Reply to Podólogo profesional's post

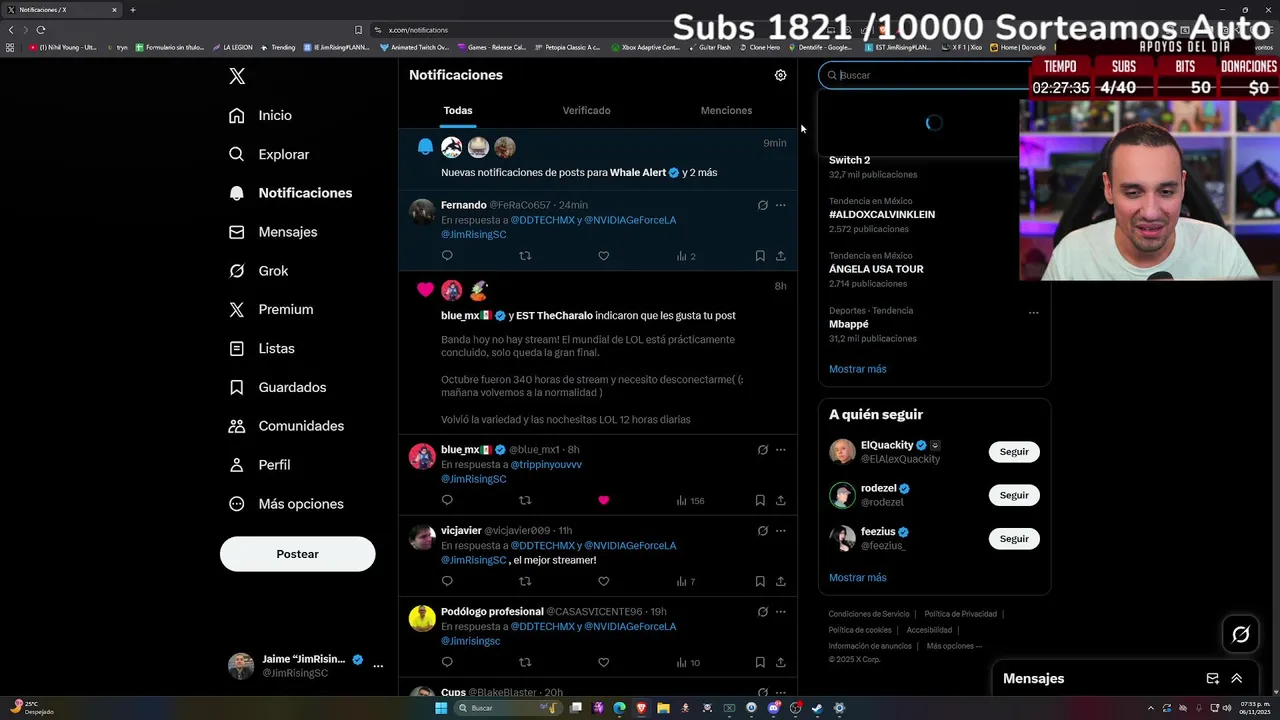(x=447, y=662)
